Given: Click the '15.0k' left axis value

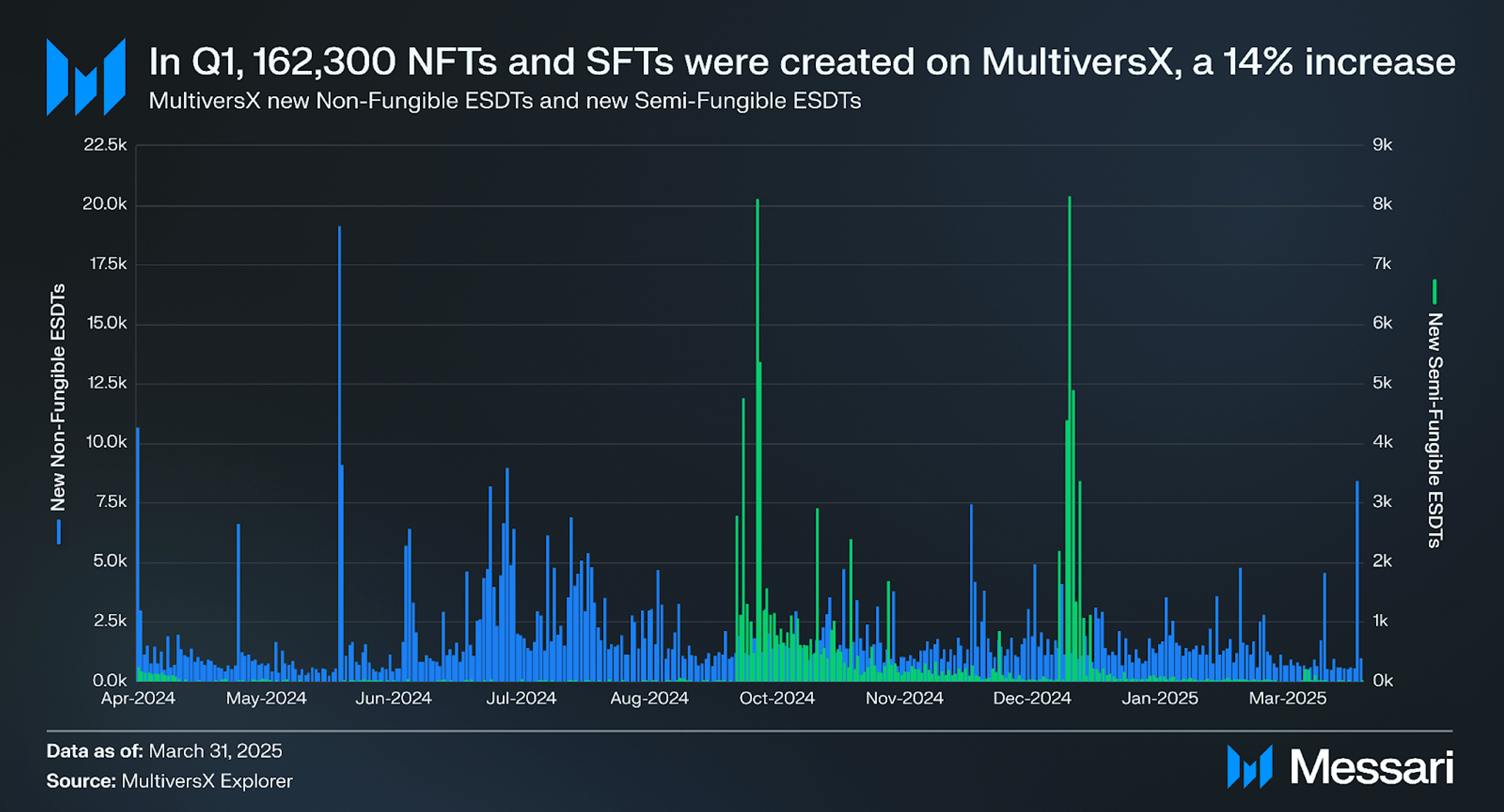Looking at the screenshot, I should 107,323.
